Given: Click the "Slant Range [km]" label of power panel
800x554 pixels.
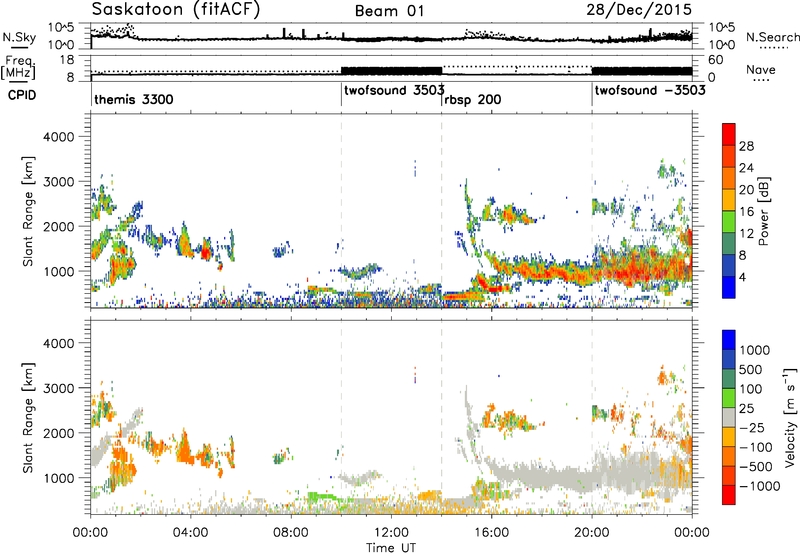Looking at the screenshot, I should point(28,211).
